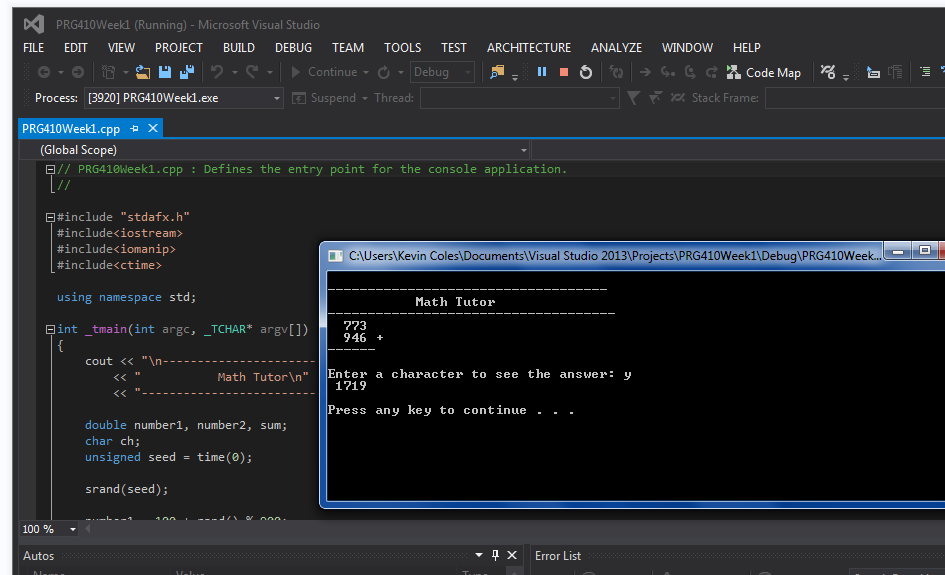Open the WINDOW menu
This screenshot has width=945, height=575.
pos(687,48)
